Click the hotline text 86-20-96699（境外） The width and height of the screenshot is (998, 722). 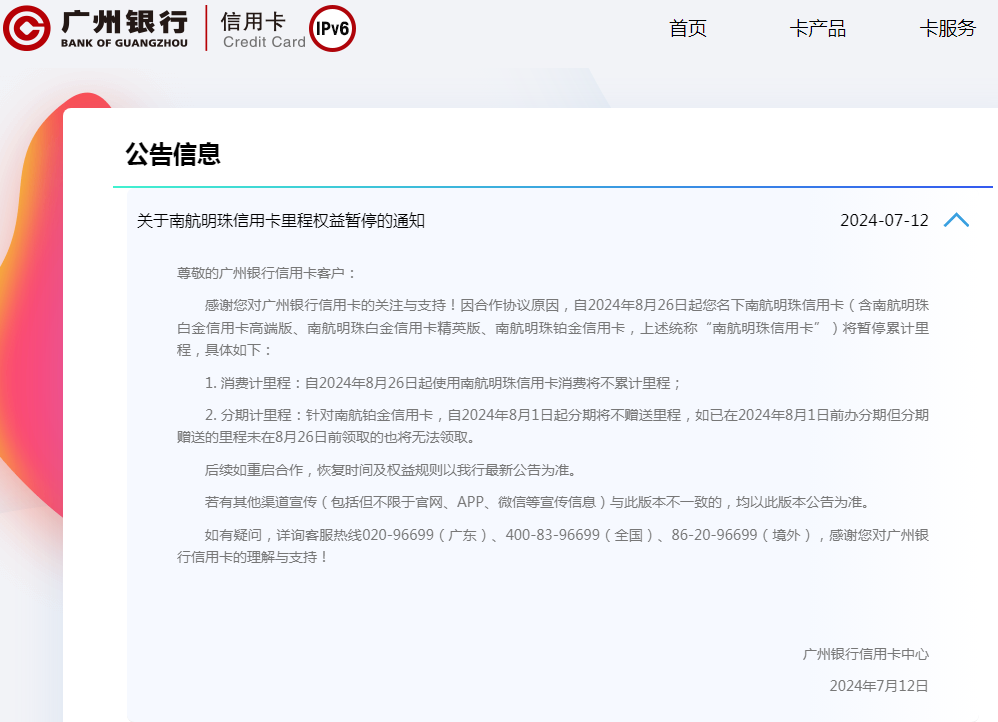(x=742, y=535)
